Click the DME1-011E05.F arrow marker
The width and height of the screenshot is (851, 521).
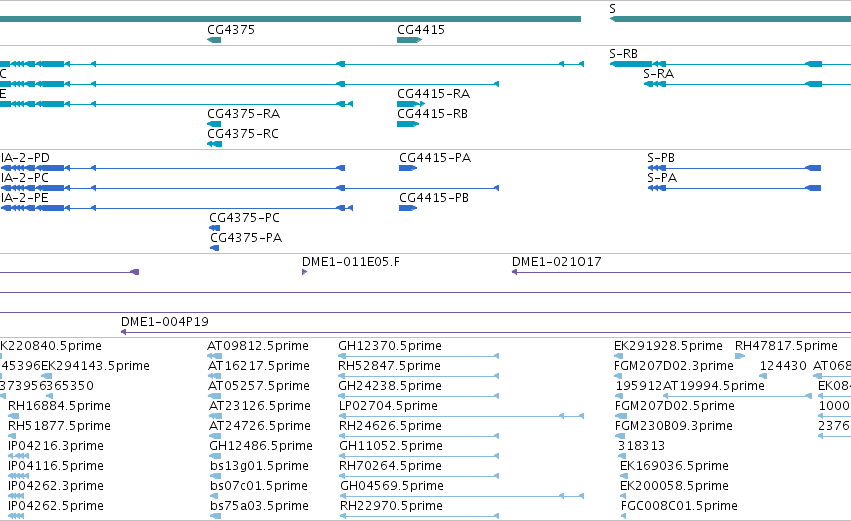[x=304, y=272]
